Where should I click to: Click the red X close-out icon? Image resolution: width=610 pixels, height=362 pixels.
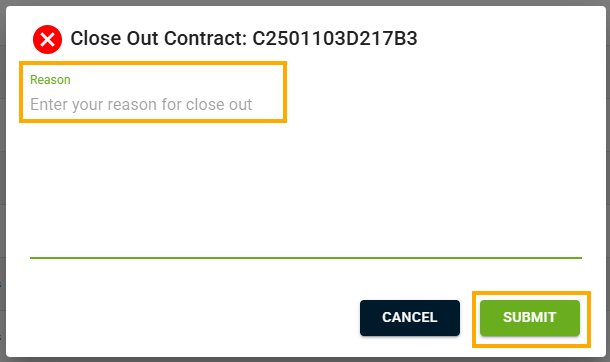(x=47, y=39)
